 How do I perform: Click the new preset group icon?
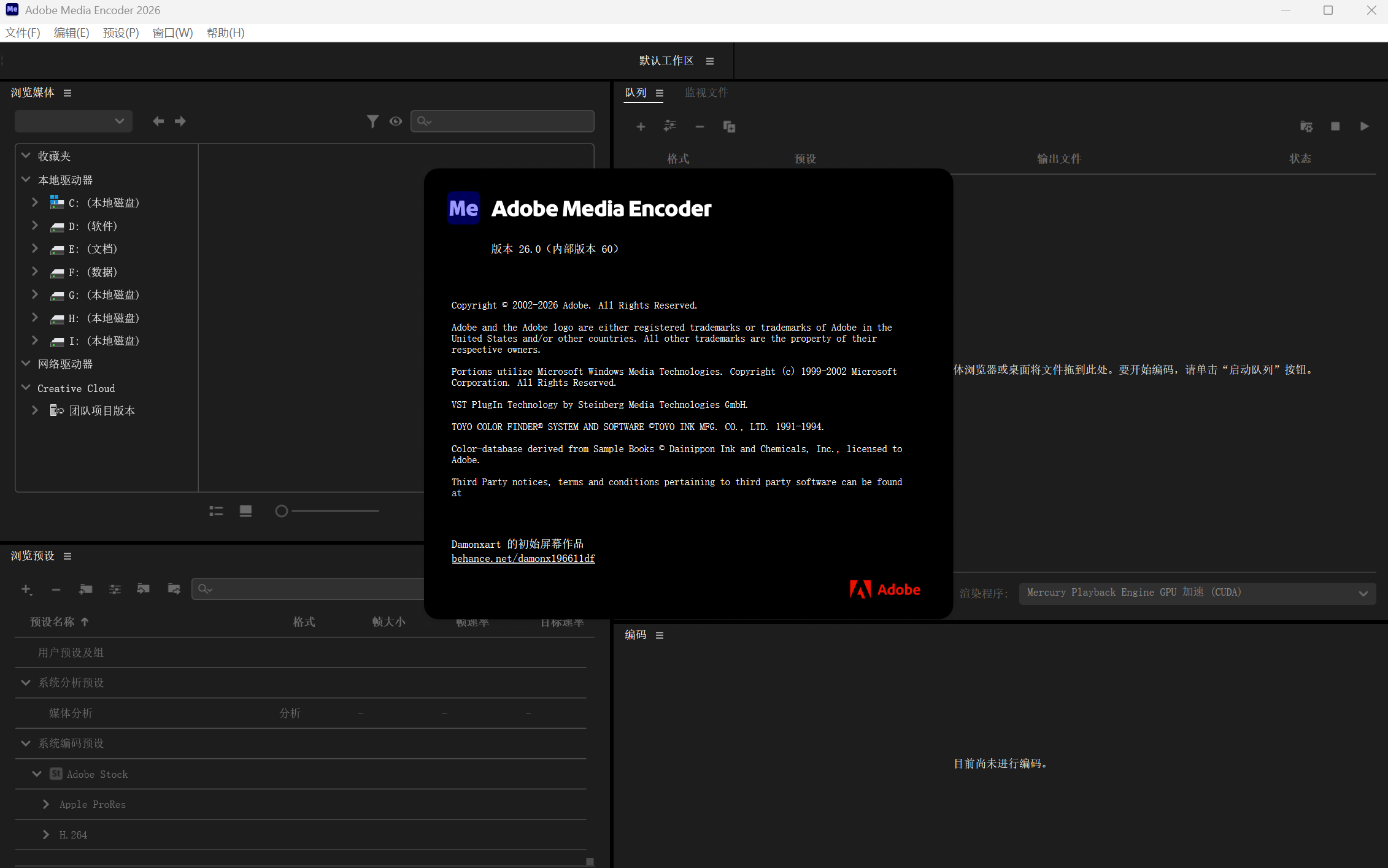[86, 590]
